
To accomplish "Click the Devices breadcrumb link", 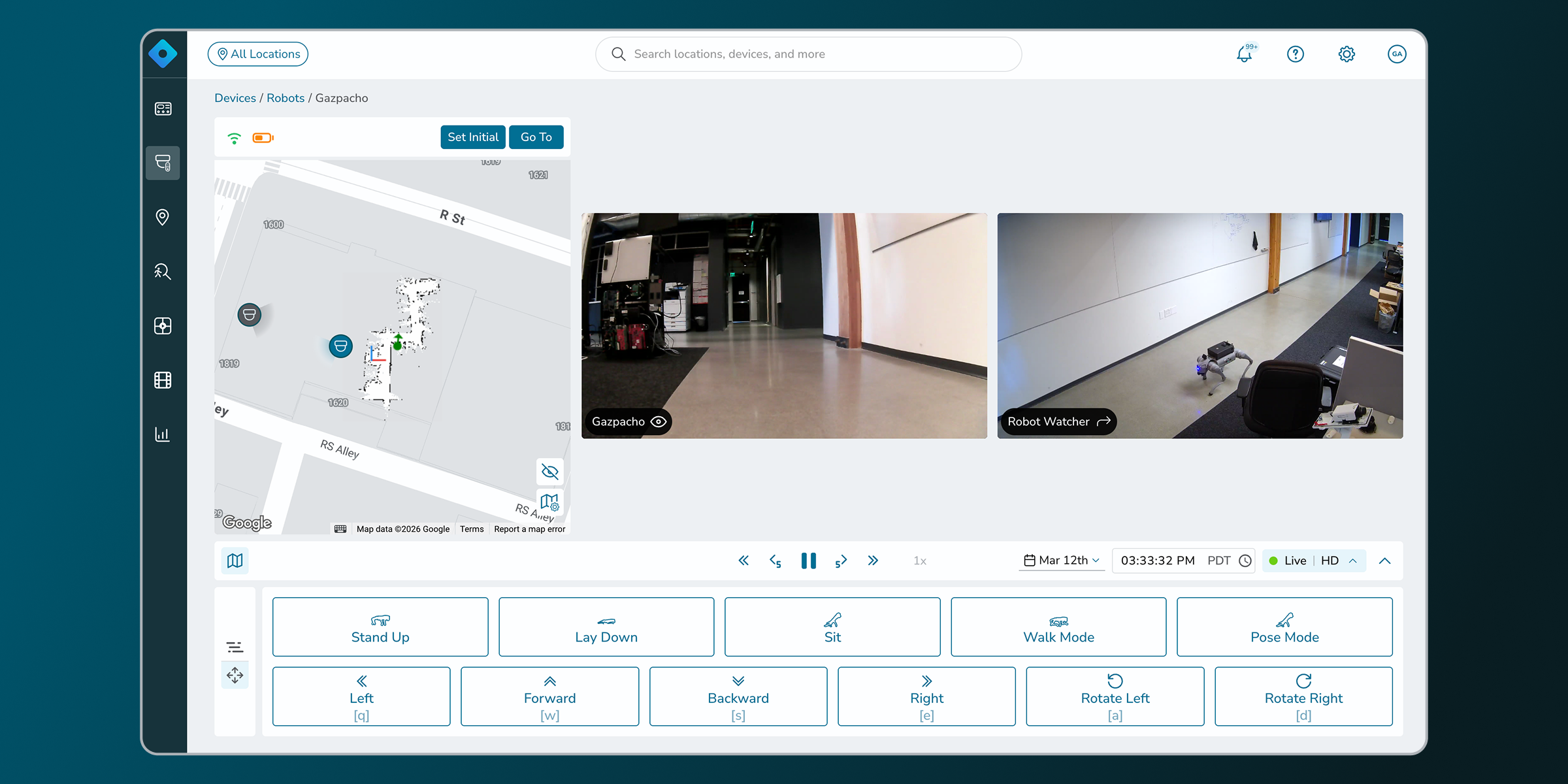I will click(x=235, y=97).
